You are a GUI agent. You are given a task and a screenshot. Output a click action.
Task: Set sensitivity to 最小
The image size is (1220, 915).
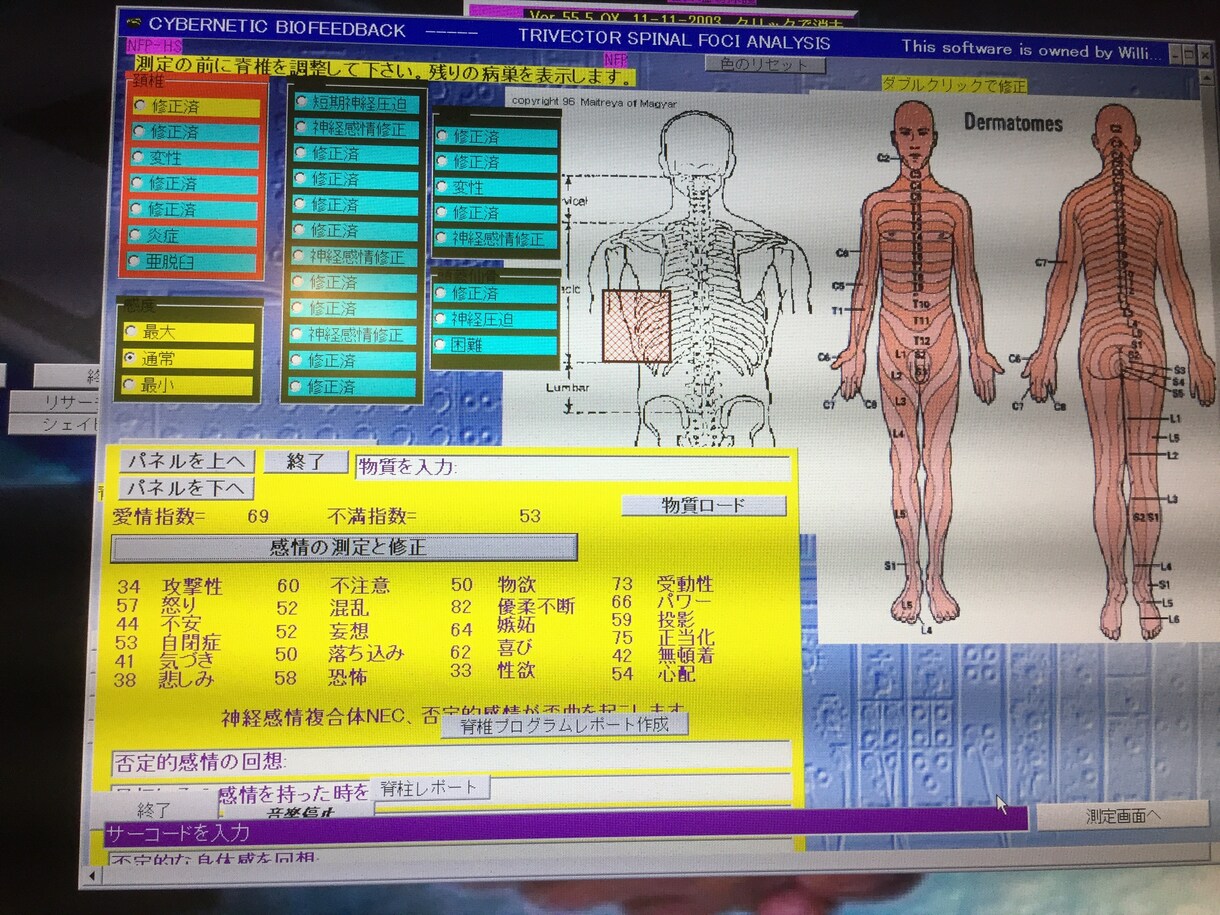130,384
